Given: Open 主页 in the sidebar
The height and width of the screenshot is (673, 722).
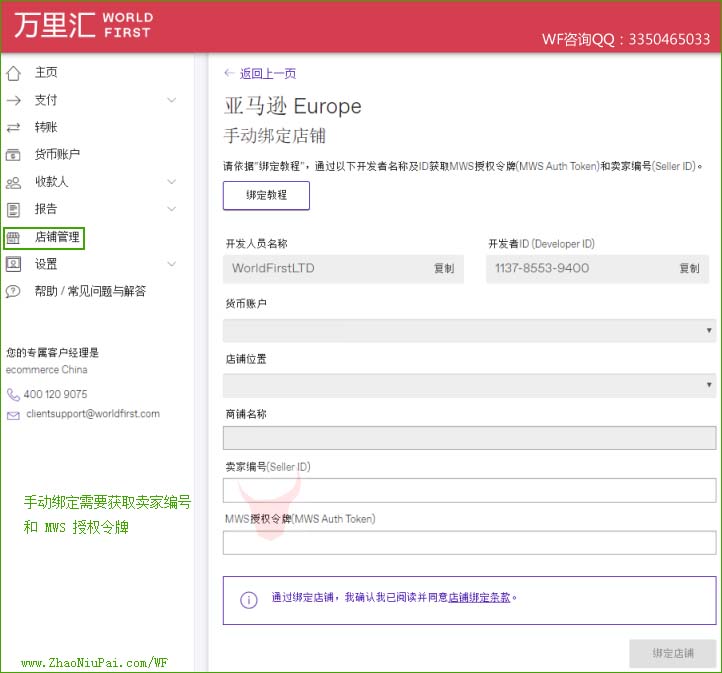Looking at the screenshot, I should [x=46, y=72].
